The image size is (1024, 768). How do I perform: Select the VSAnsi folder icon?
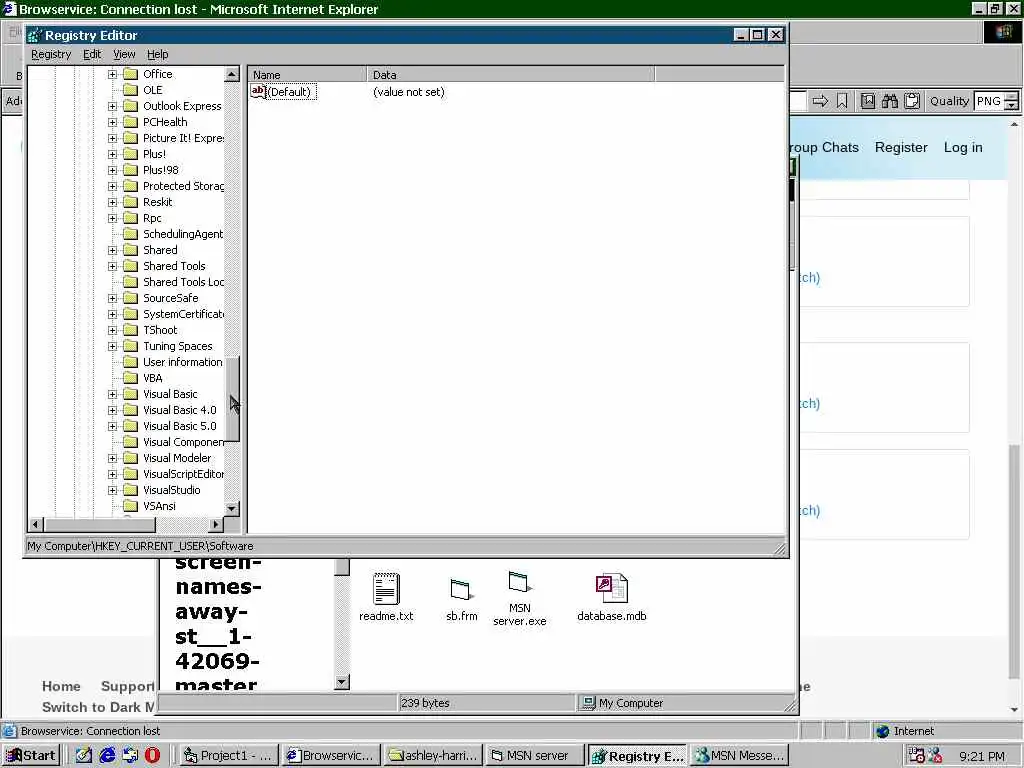pos(131,506)
